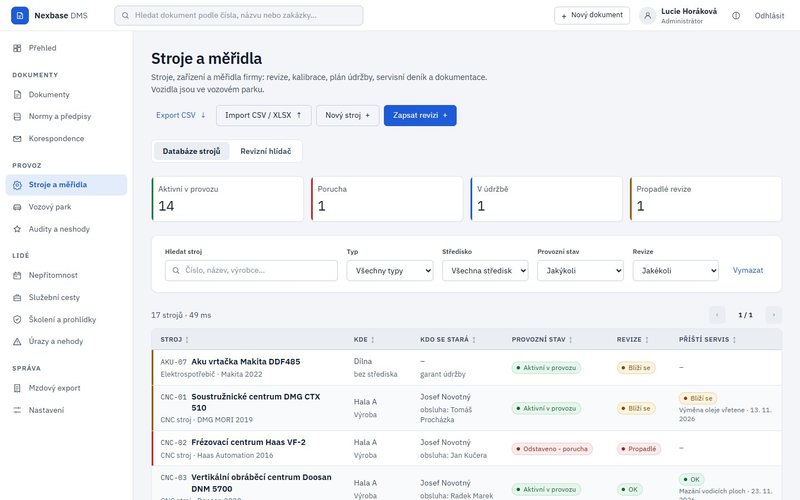Click Odhlásit to log out
This screenshot has height=500, width=800.
pos(769,16)
